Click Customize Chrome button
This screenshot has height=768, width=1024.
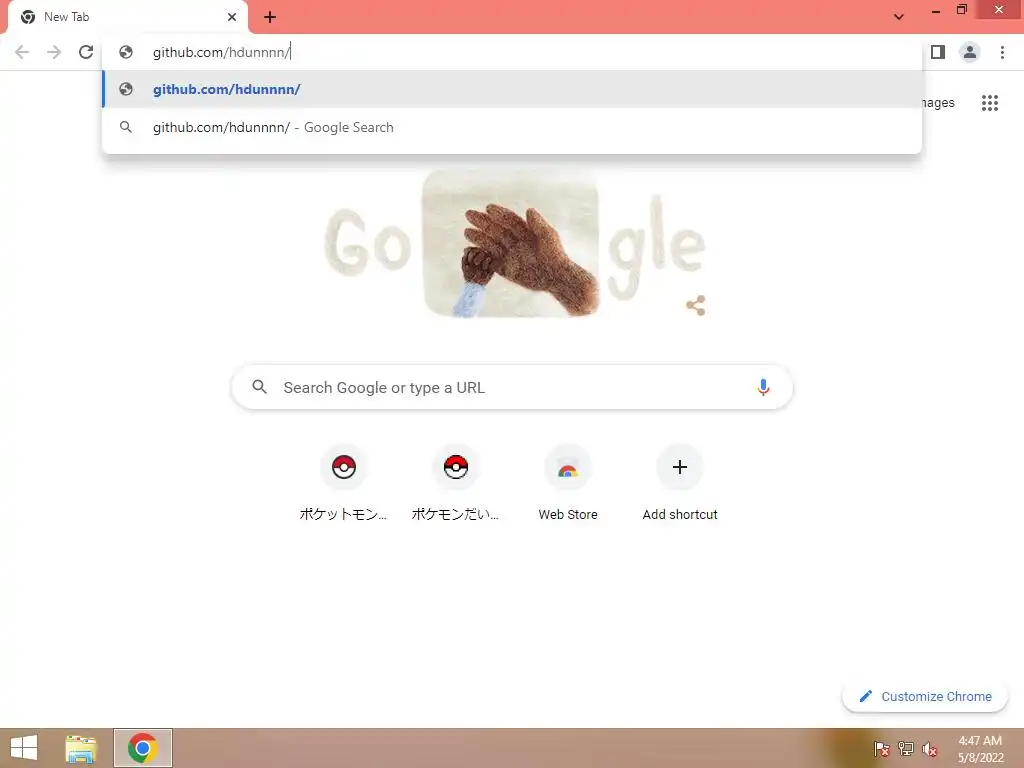pyautogui.click(x=925, y=696)
